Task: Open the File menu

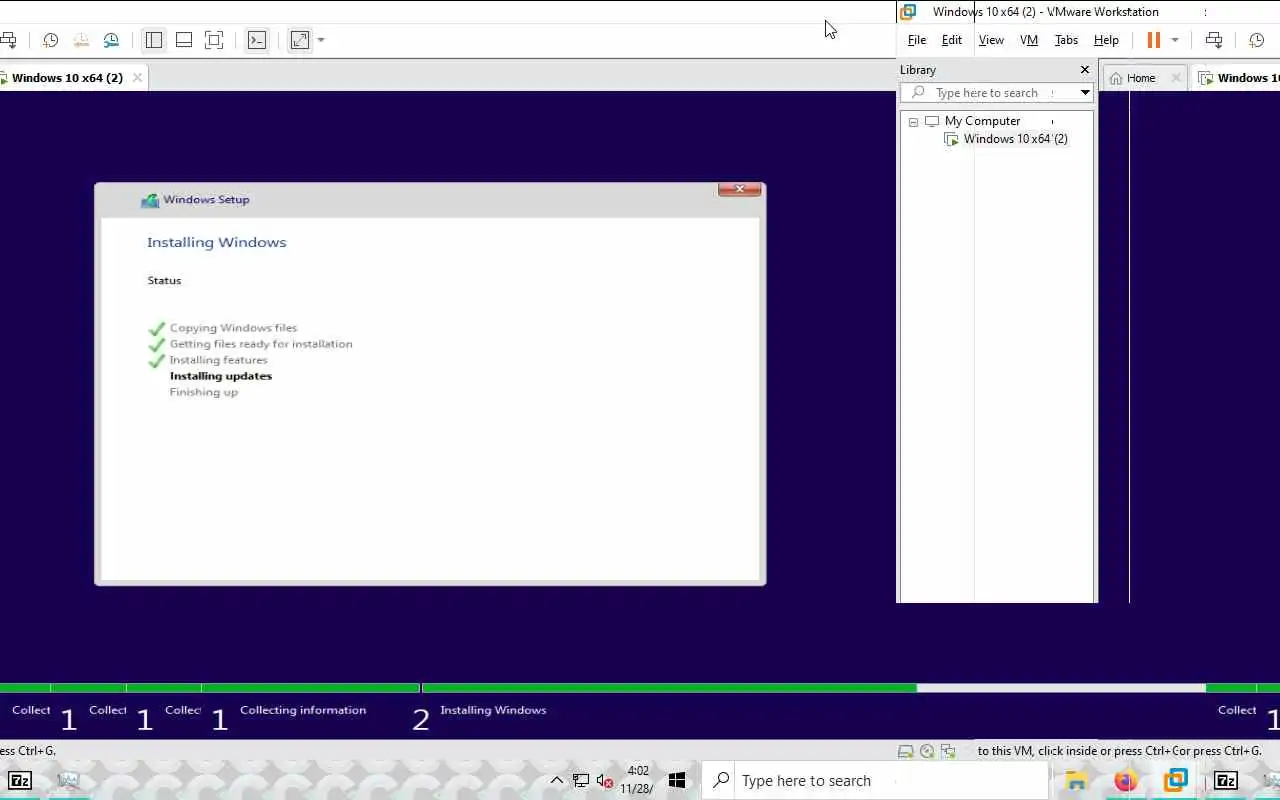Action: coord(917,40)
